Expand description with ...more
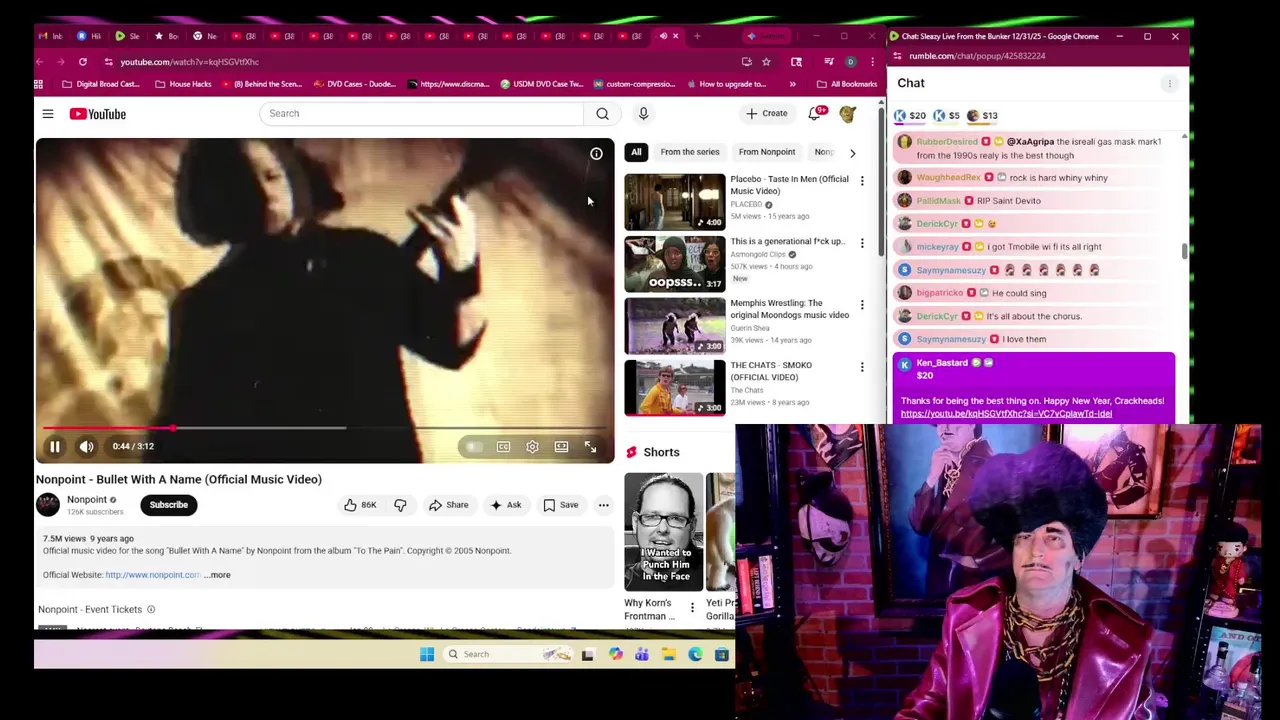 [217, 575]
